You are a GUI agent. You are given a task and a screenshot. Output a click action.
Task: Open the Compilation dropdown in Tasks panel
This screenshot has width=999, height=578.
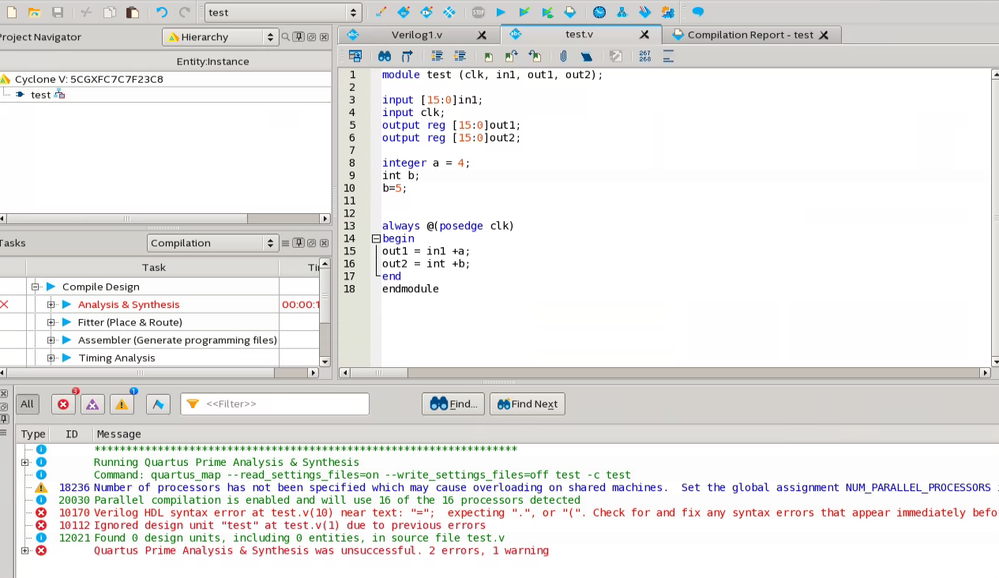tap(212, 243)
